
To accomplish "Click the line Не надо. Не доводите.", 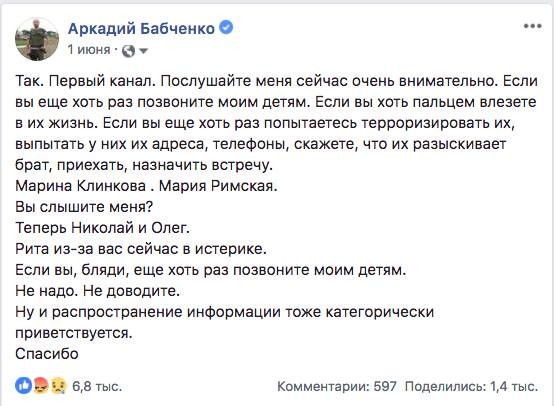I will (x=98, y=290).
